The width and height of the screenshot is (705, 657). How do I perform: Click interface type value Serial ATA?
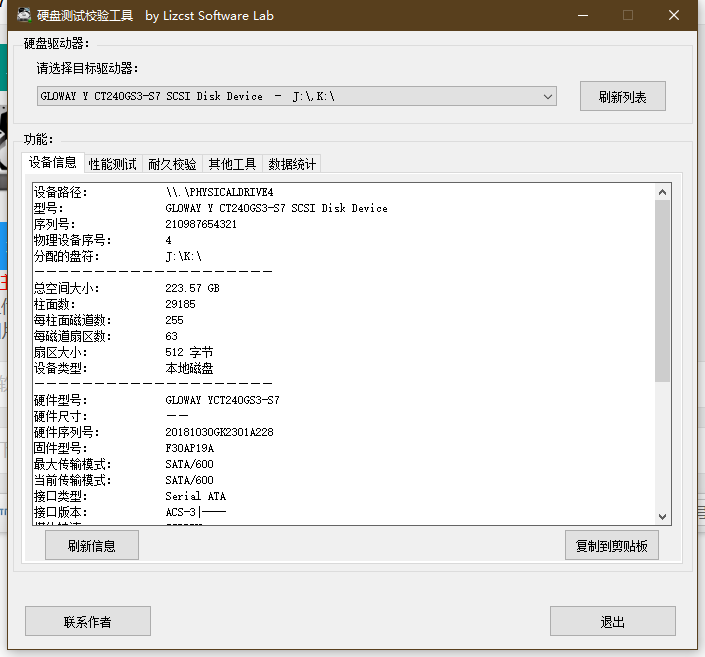click(x=195, y=496)
